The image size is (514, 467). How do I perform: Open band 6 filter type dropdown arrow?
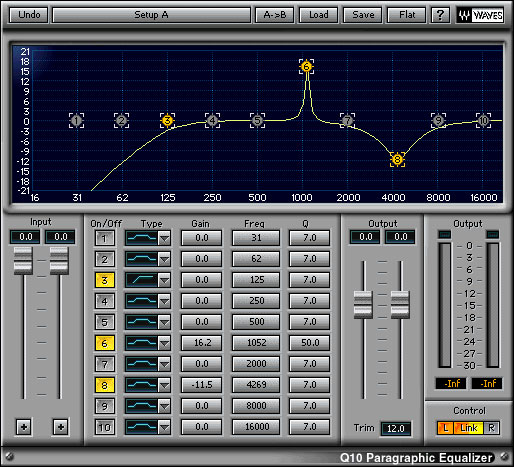(164, 343)
